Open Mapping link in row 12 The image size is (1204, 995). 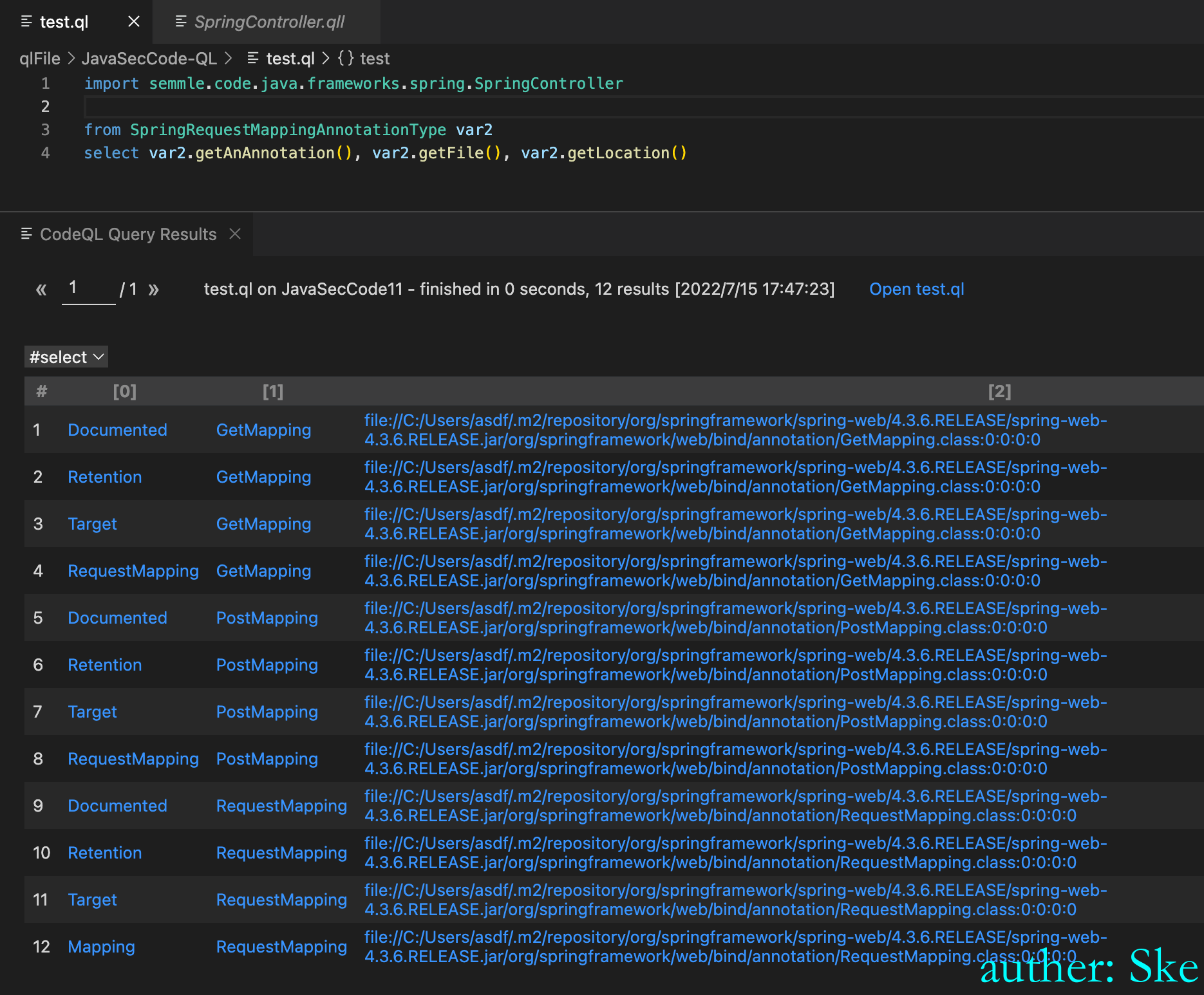[101, 947]
